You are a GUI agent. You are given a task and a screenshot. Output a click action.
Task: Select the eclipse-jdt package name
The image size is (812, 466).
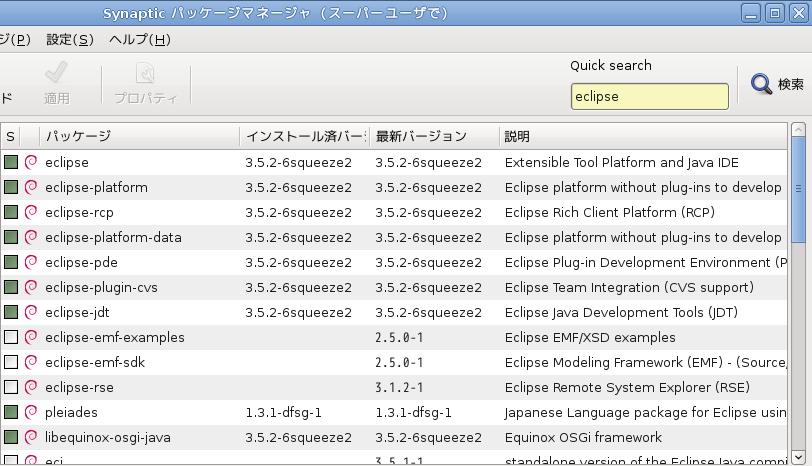[x=77, y=312]
